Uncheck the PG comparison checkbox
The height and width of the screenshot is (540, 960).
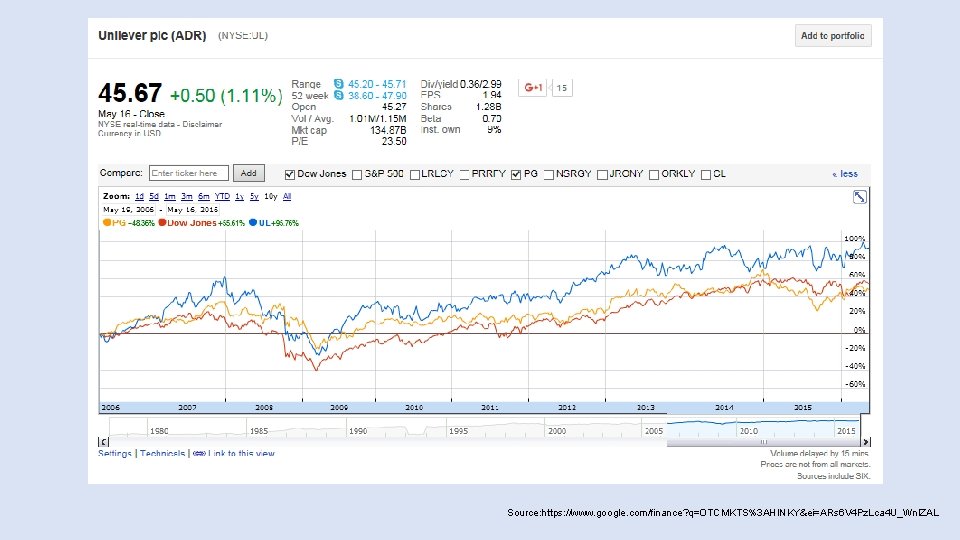[x=516, y=174]
